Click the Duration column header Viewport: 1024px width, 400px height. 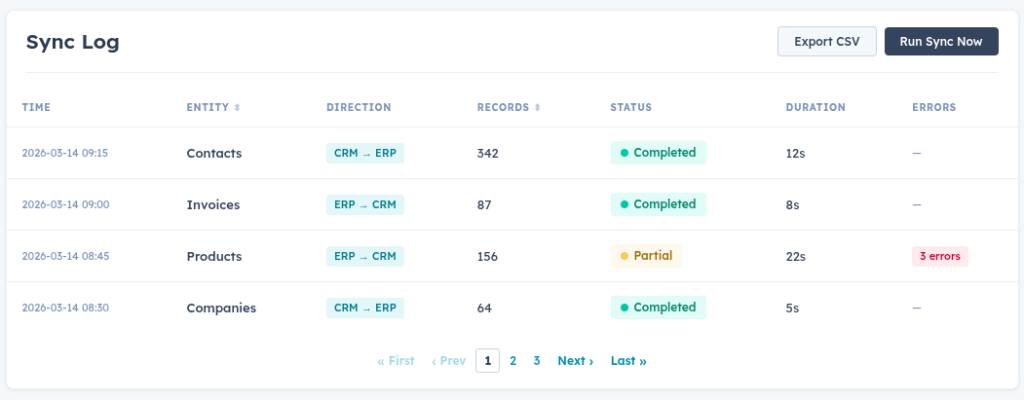(x=815, y=107)
